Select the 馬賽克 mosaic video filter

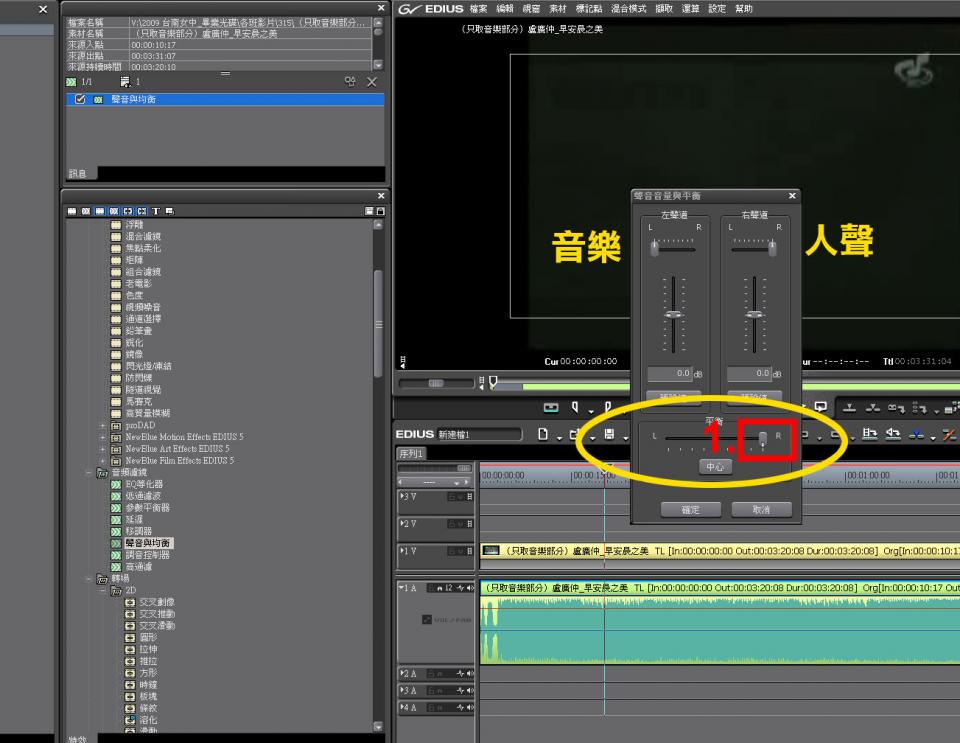click(132, 401)
